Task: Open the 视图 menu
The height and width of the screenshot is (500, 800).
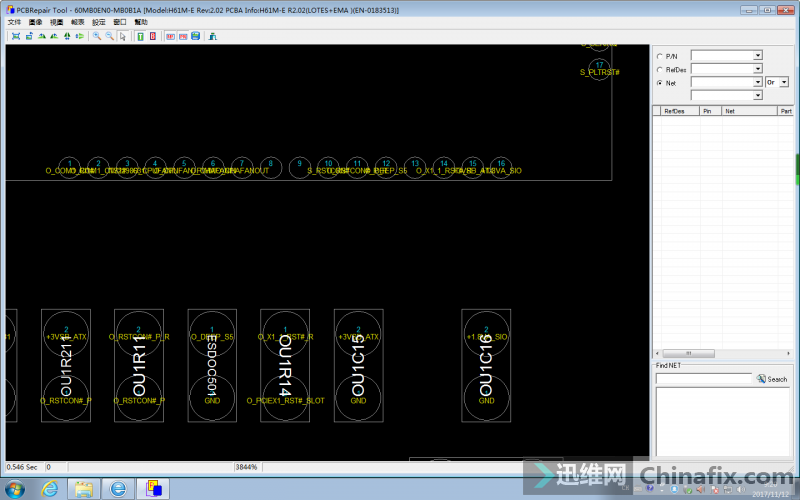Action: (56, 22)
